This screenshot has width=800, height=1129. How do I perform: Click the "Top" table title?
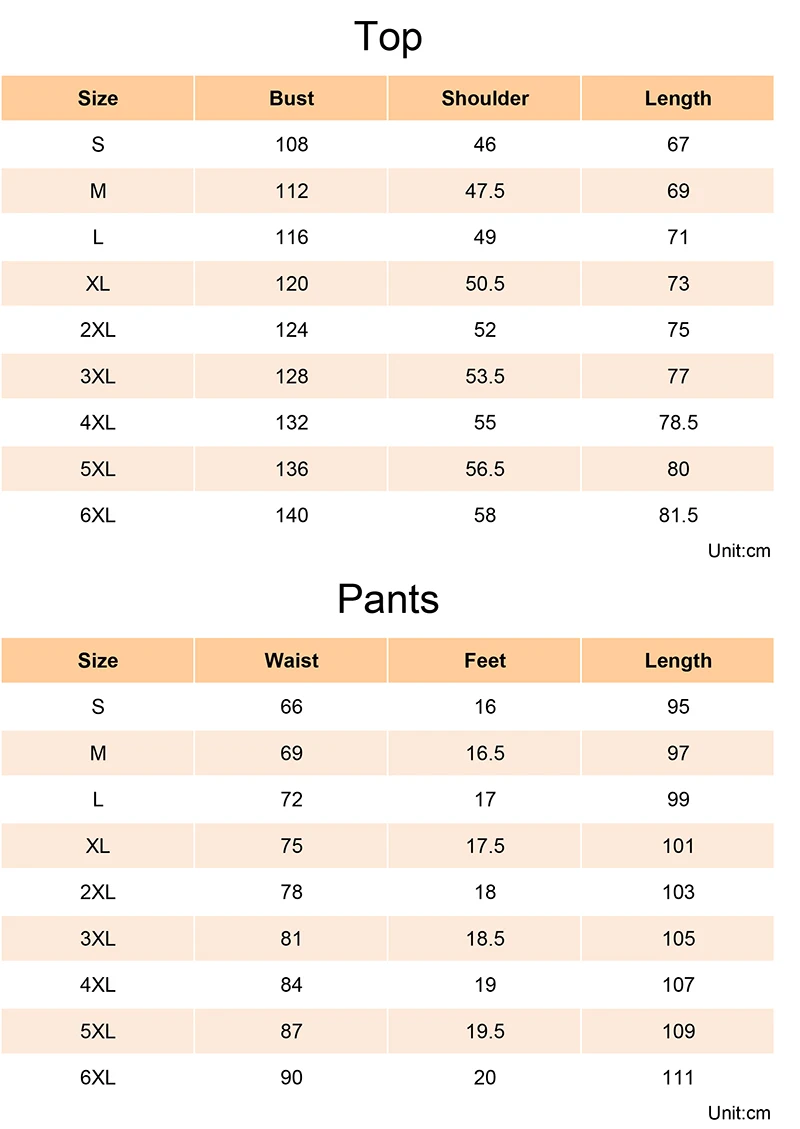tap(388, 38)
